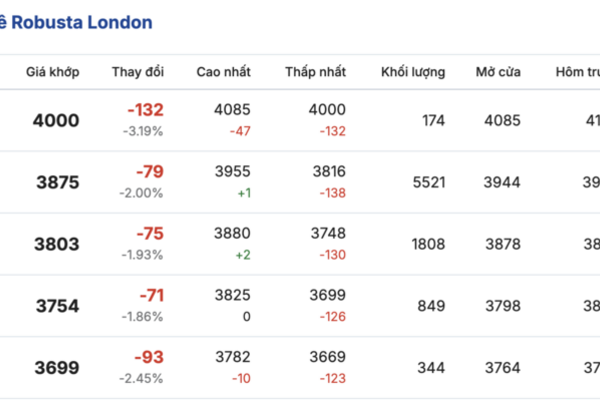This screenshot has height=400, width=600.
Task: Select the 3816 lowest price value
Action: coord(328,171)
